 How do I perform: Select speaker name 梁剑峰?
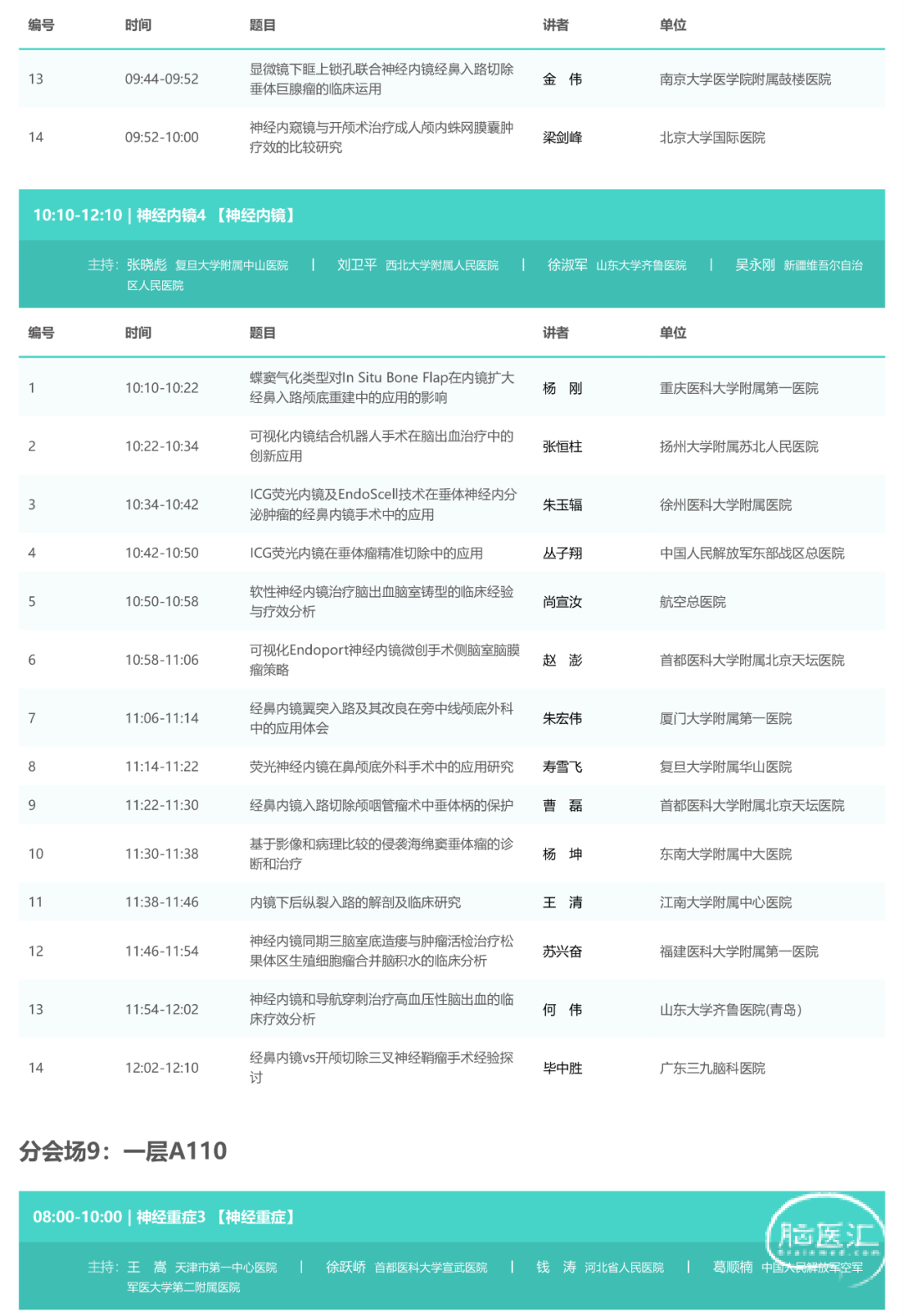click(563, 138)
